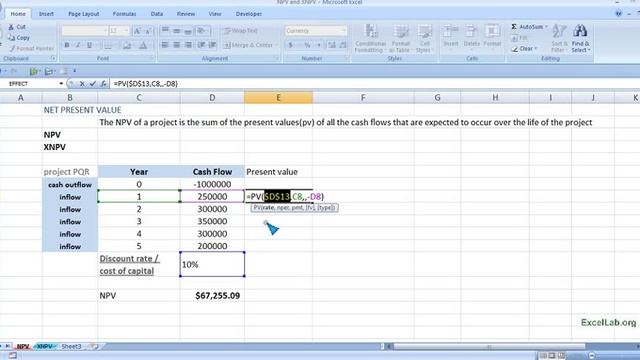Open Cell Styles gallery
Screen dimensions: 640x360
[424, 38]
